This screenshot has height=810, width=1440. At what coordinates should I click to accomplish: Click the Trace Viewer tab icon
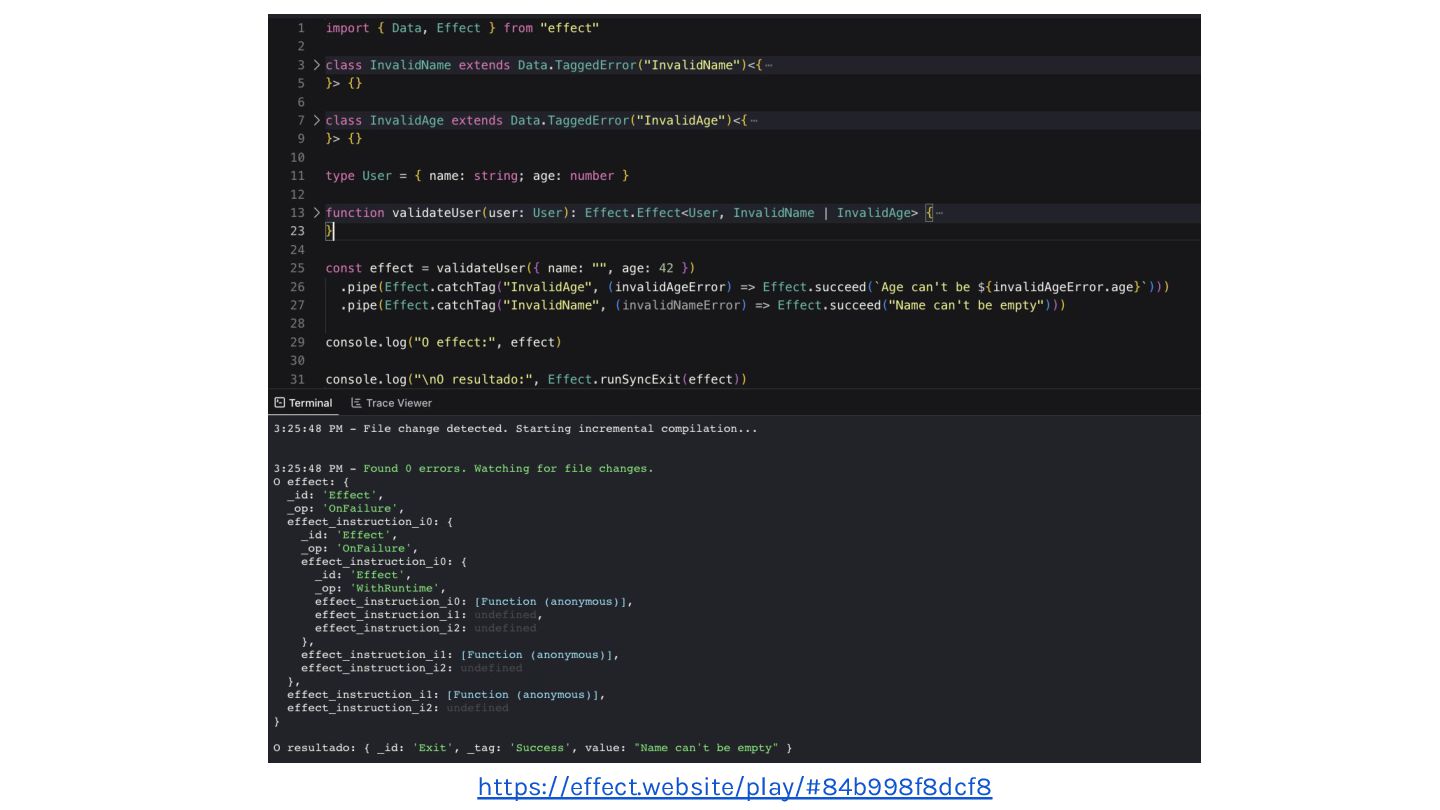pyautogui.click(x=356, y=403)
